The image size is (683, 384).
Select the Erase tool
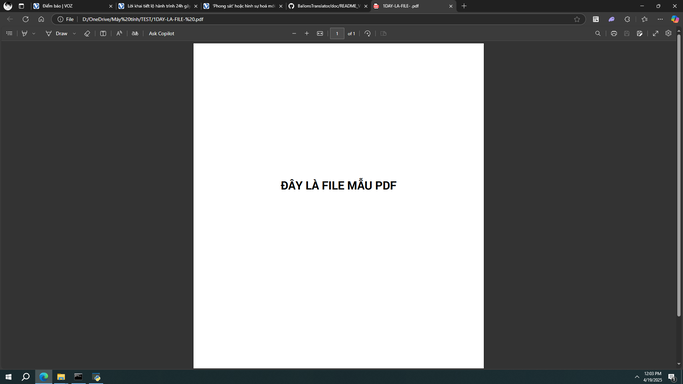87,34
